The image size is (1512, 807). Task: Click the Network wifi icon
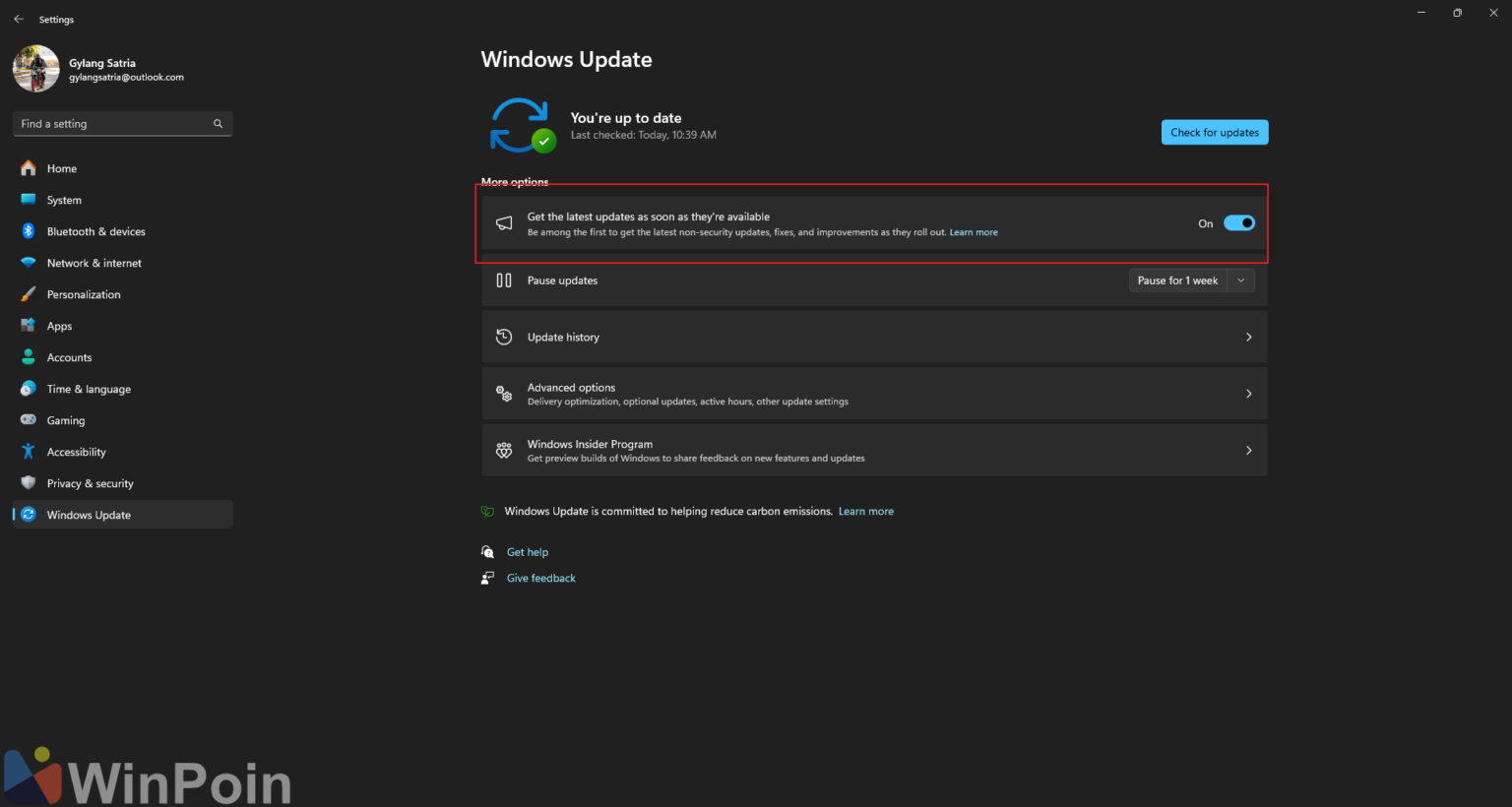click(x=29, y=263)
